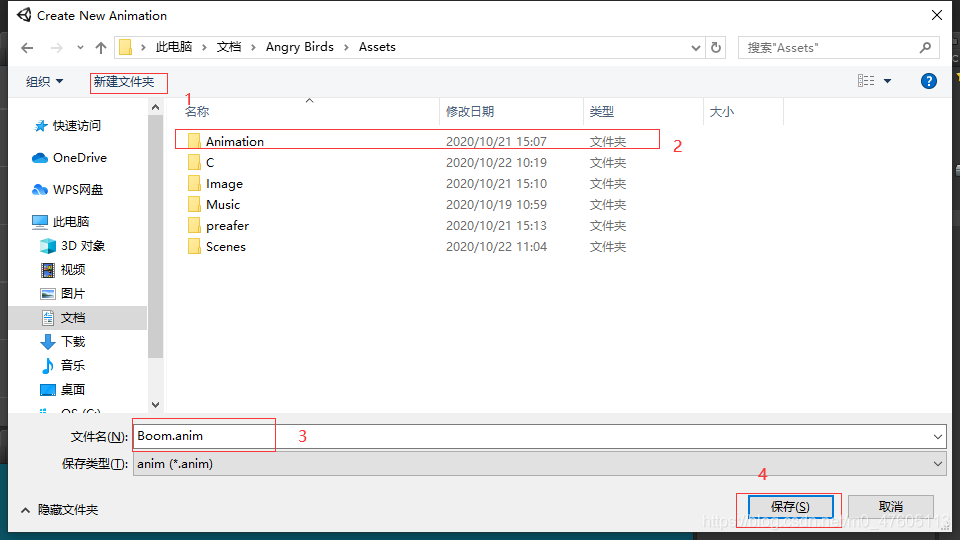Click the Back navigation arrow

27,48
